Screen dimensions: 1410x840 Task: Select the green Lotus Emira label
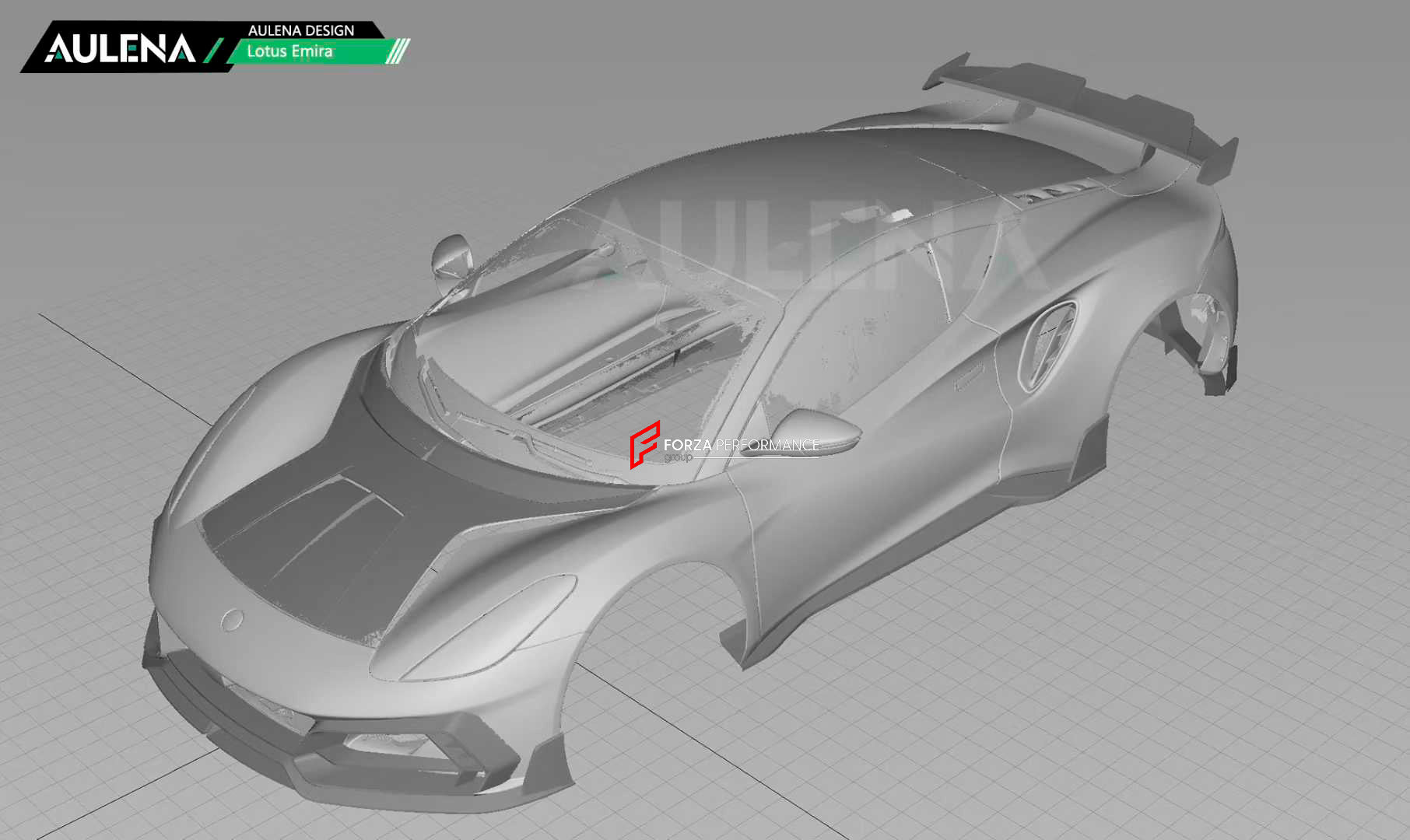[289, 51]
